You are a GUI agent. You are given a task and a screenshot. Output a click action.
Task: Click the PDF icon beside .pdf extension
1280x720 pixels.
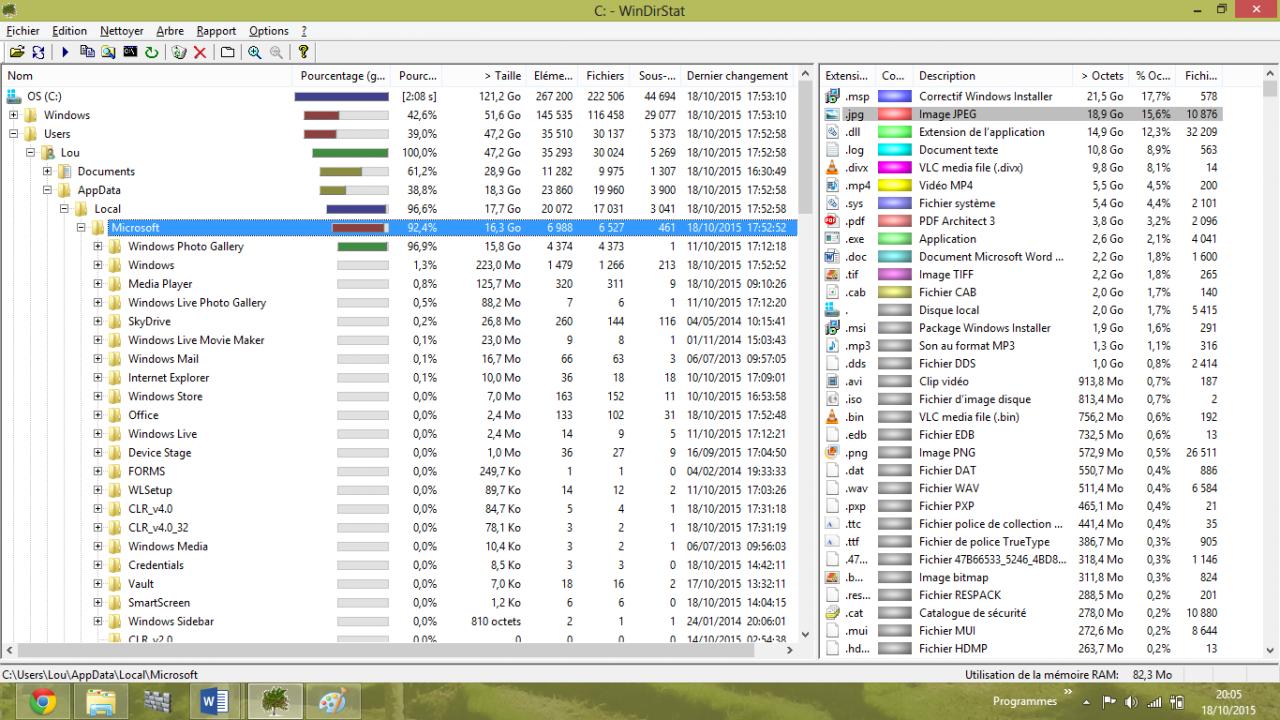click(x=832, y=221)
